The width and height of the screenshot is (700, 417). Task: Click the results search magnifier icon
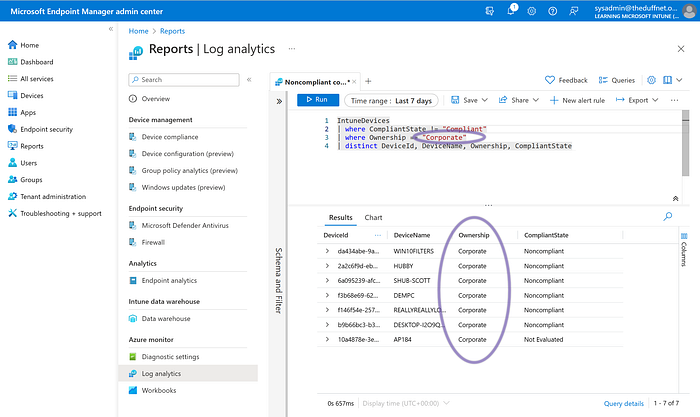[668, 217]
